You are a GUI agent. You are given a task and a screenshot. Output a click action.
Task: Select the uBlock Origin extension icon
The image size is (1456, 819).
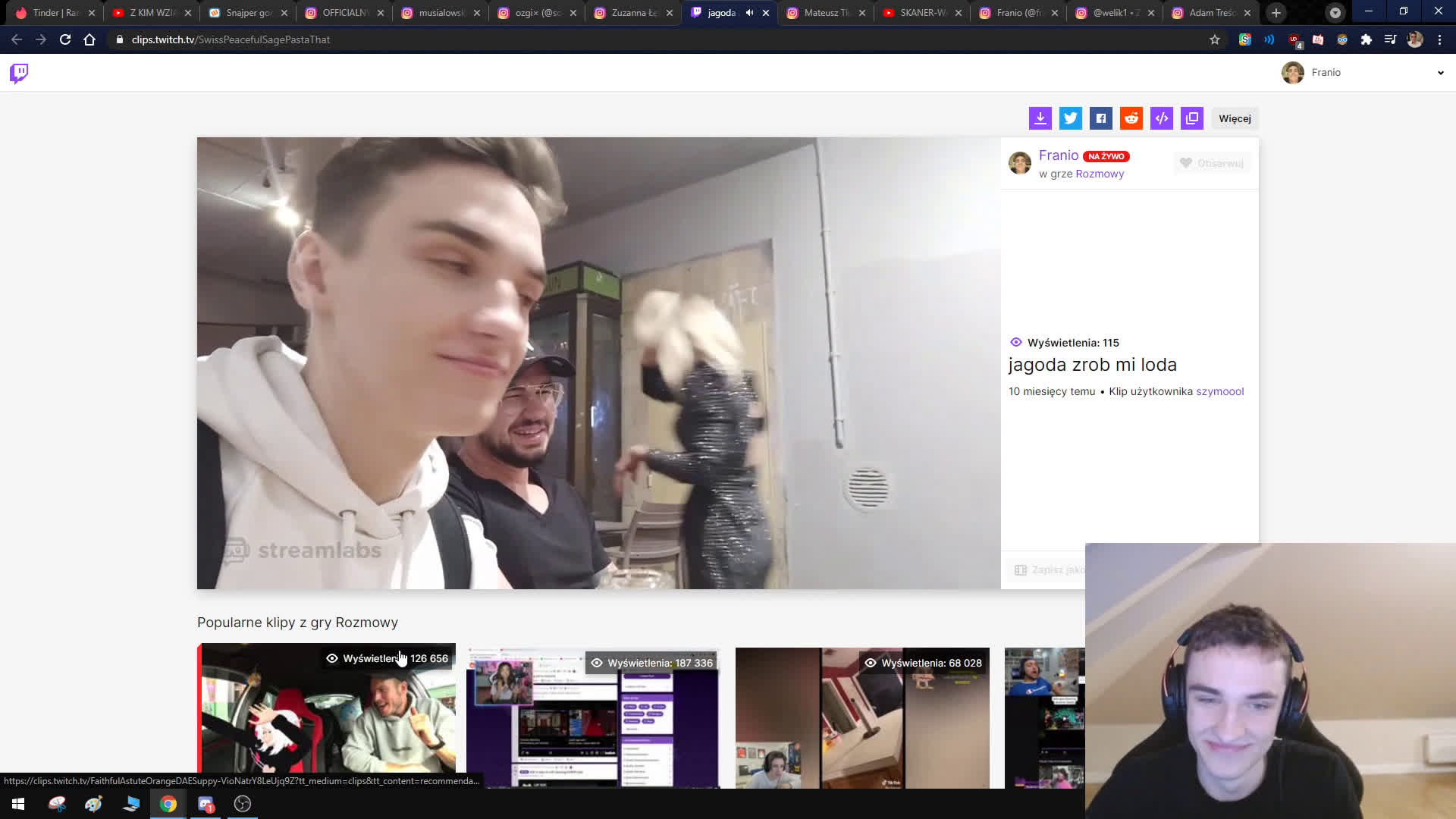[x=1294, y=39]
